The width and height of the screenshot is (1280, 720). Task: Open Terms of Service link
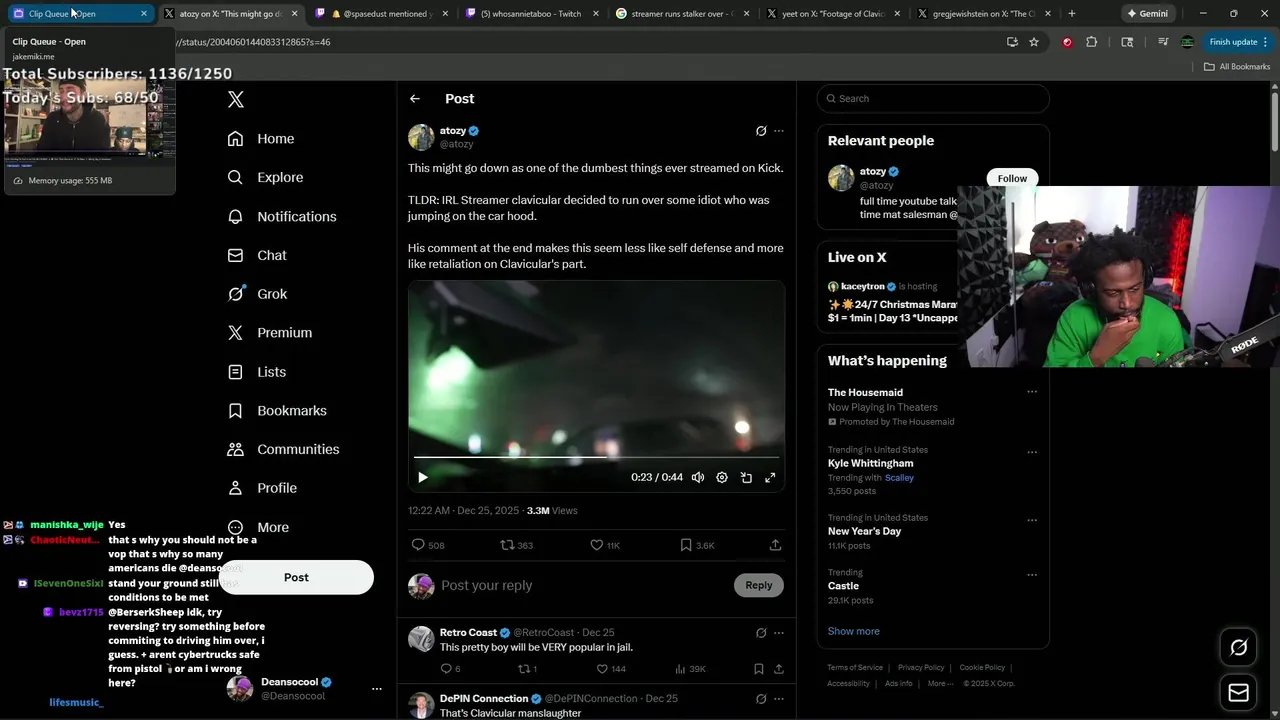coord(855,668)
